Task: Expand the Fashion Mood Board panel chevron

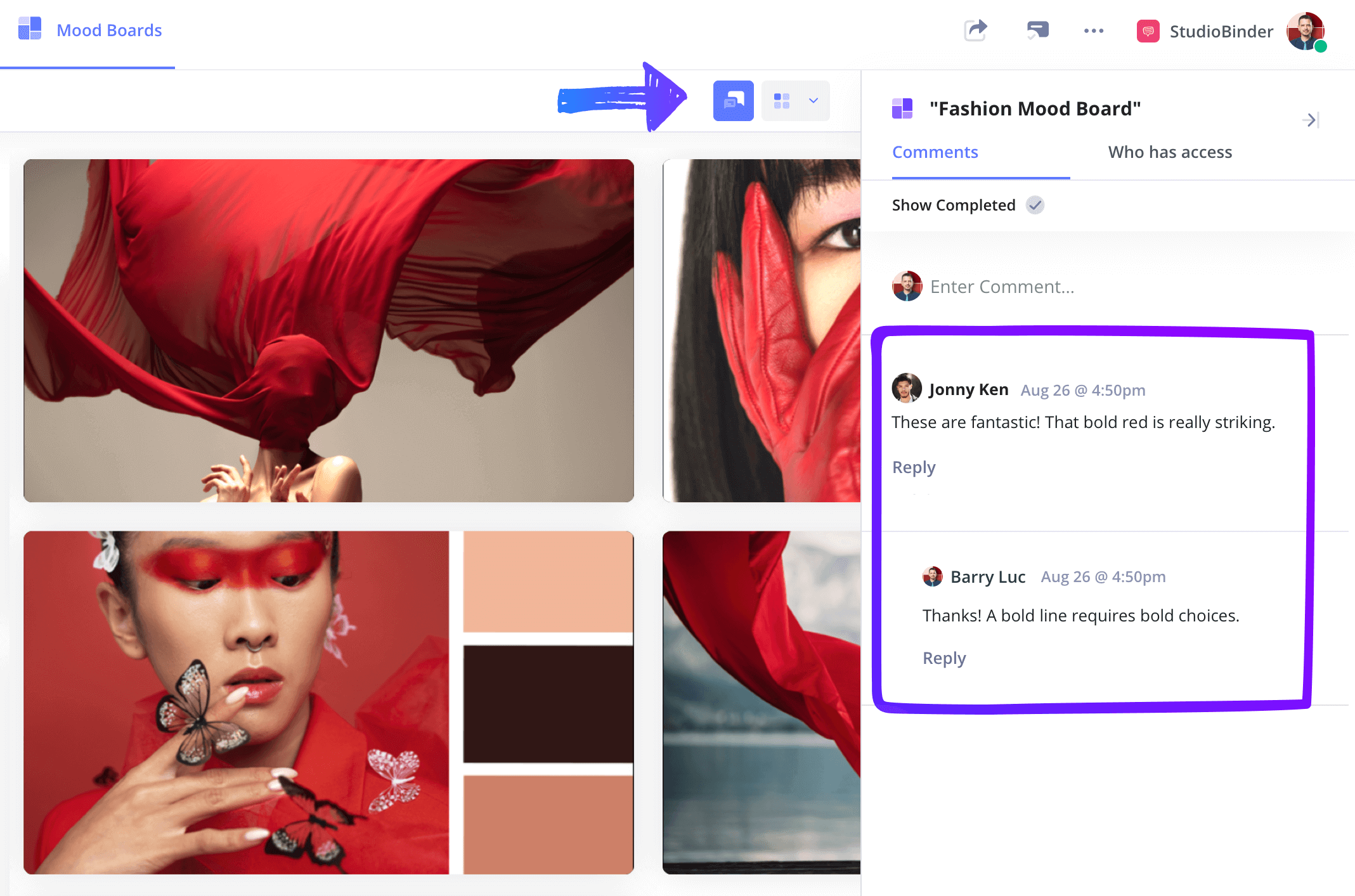Action: coord(1310,119)
